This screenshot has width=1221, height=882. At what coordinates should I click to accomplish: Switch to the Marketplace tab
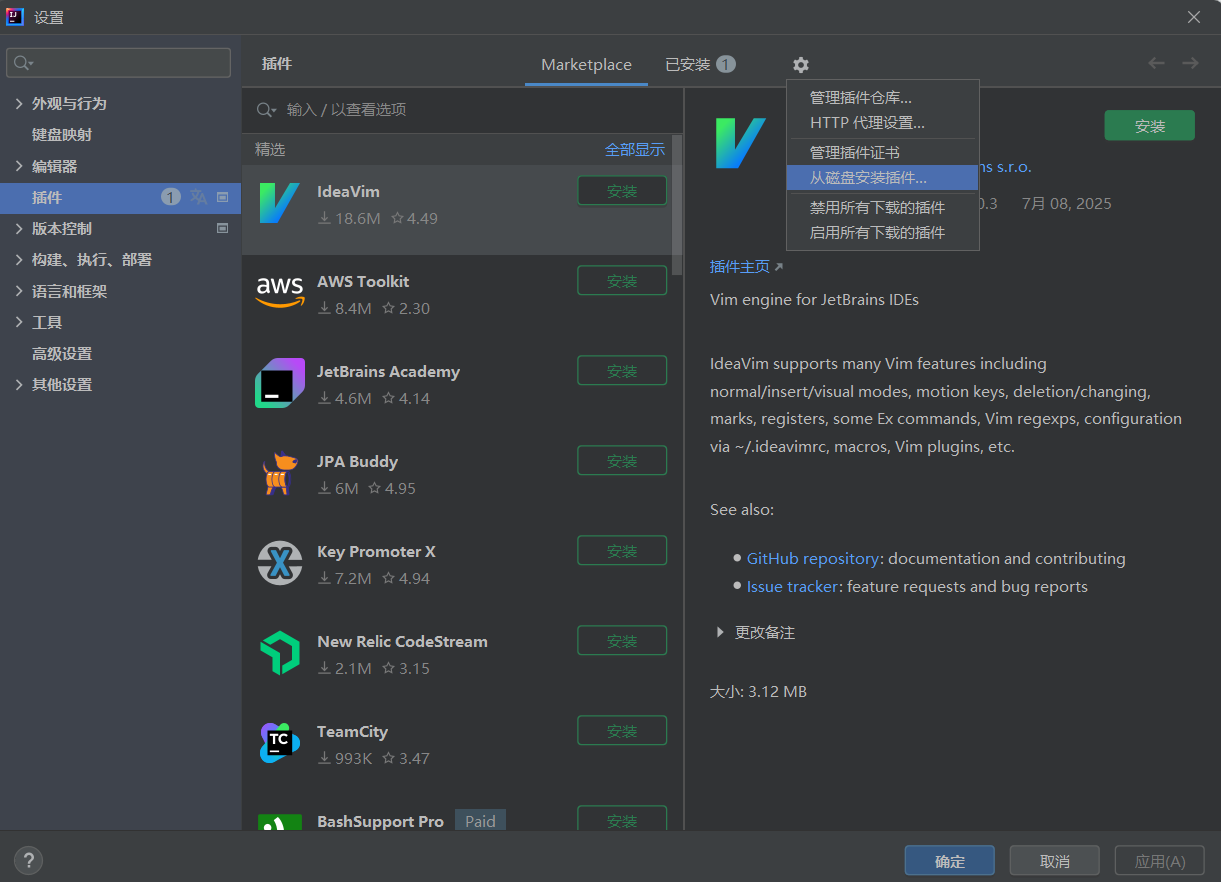tap(586, 64)
